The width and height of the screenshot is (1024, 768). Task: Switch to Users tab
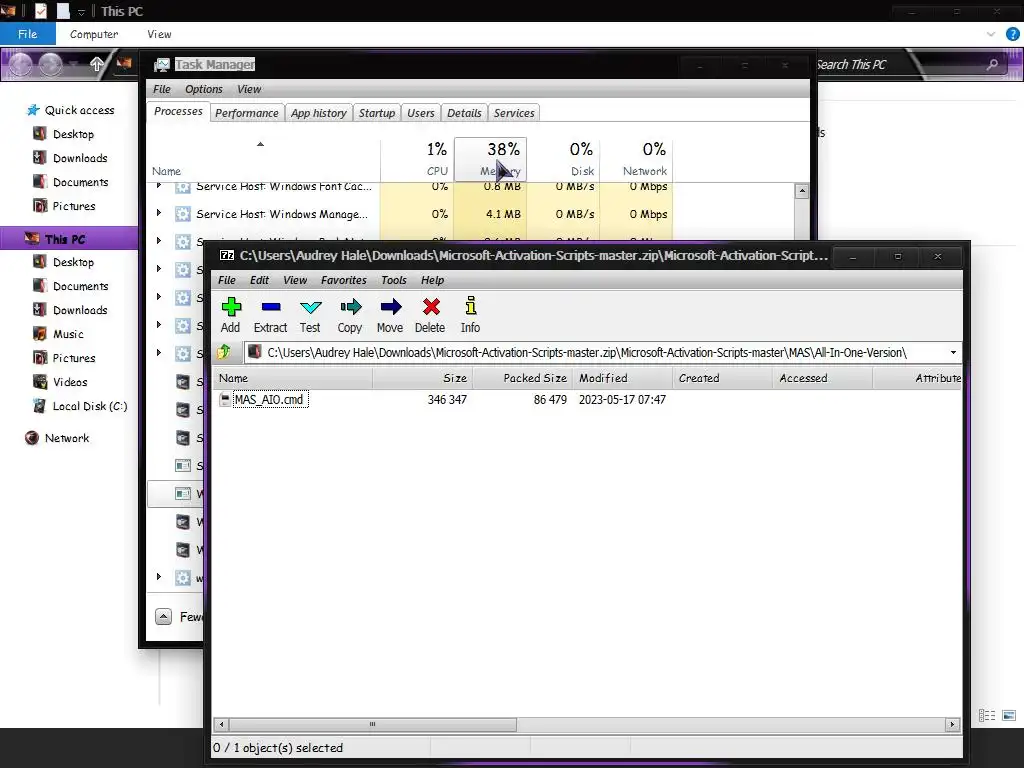coord(421,113)
